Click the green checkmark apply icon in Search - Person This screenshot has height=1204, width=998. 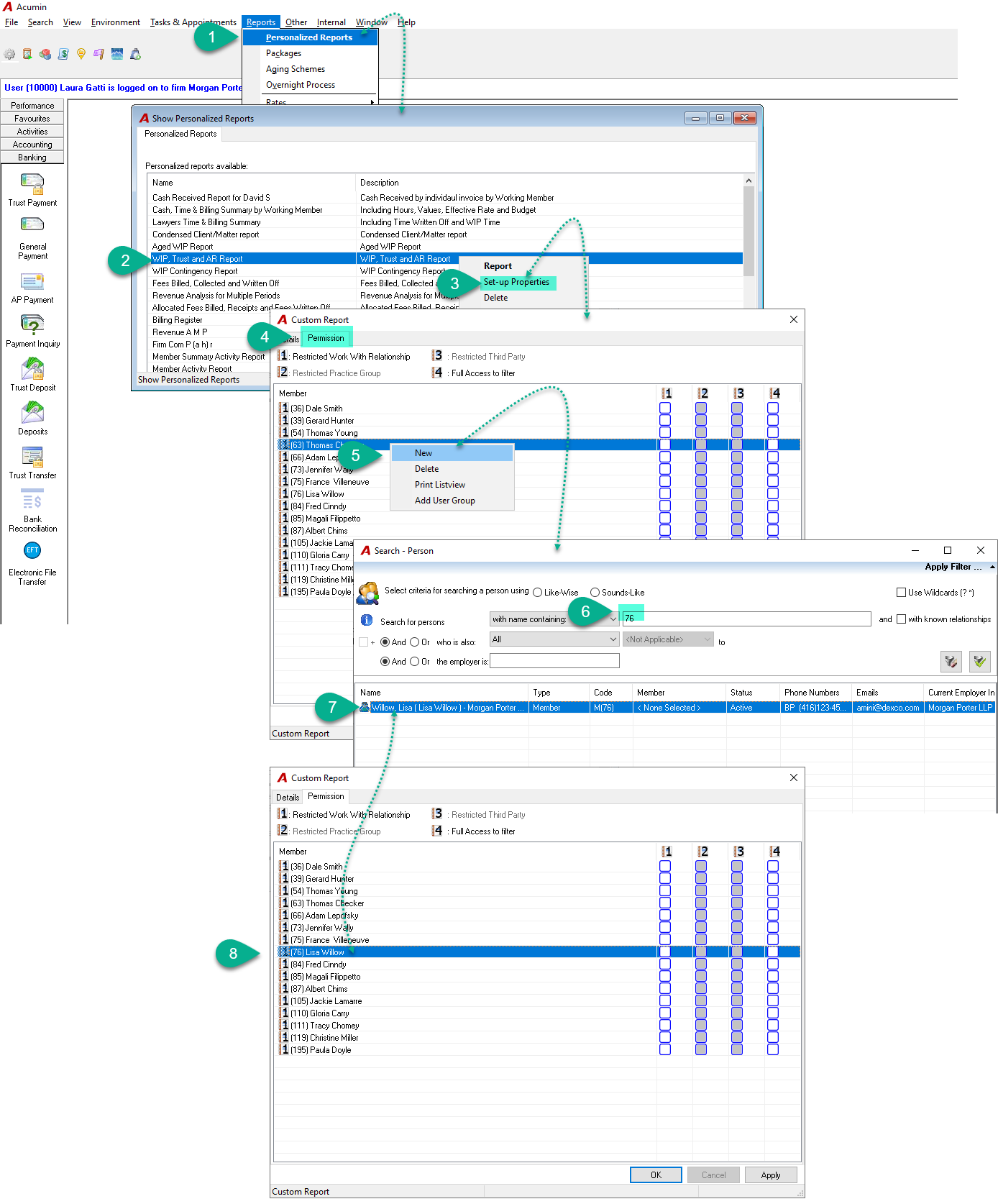click(979, 661)
